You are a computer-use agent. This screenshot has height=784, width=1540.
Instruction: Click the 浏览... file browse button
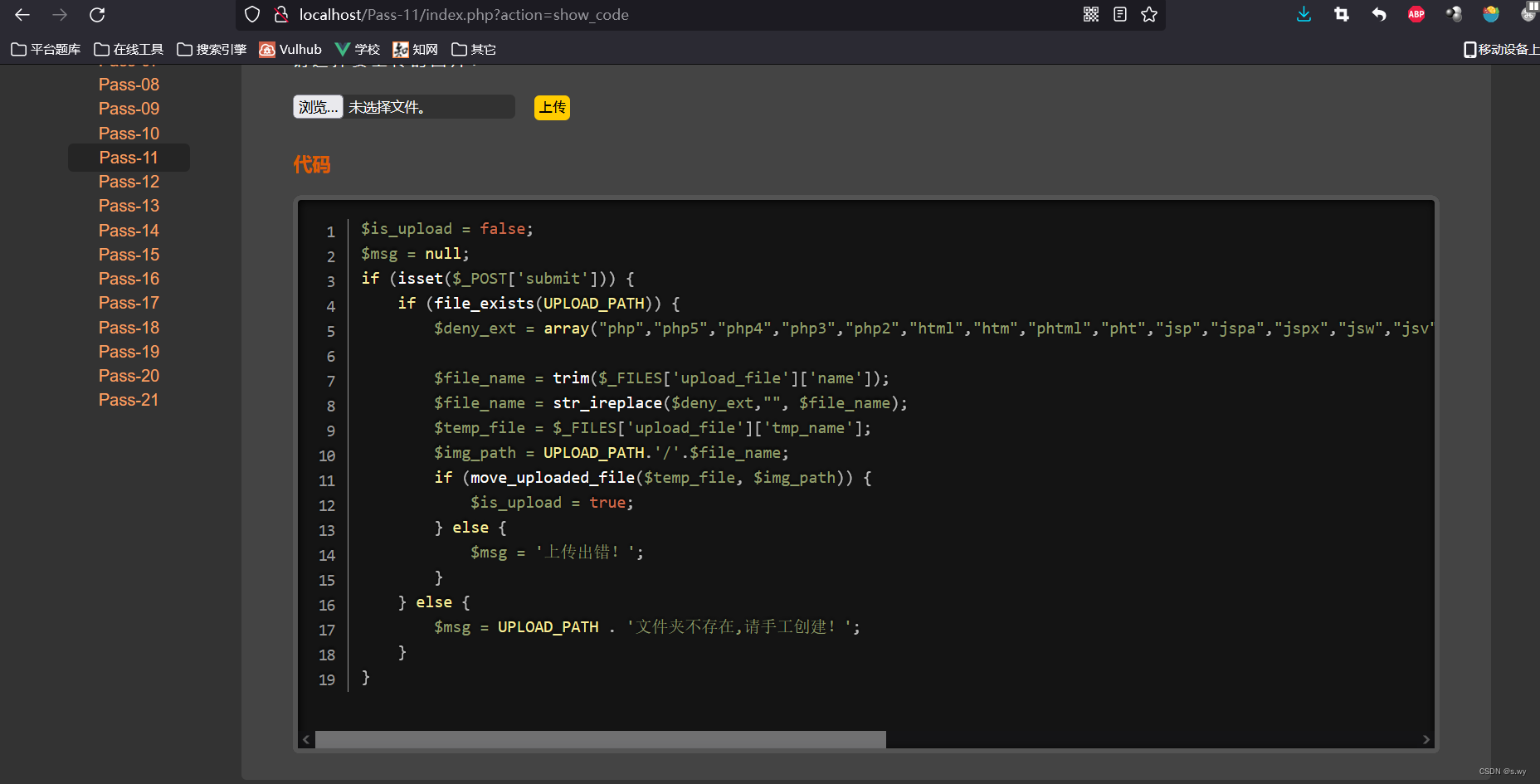point(318,107)
